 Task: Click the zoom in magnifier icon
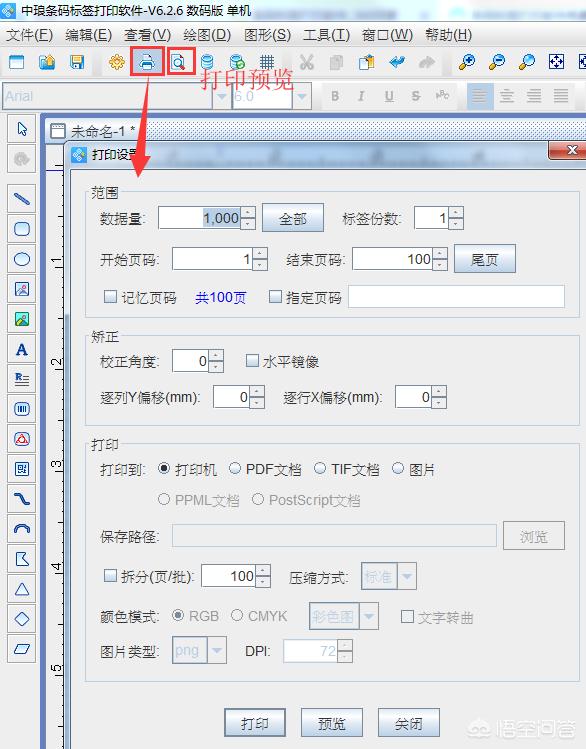click(467, 62)
